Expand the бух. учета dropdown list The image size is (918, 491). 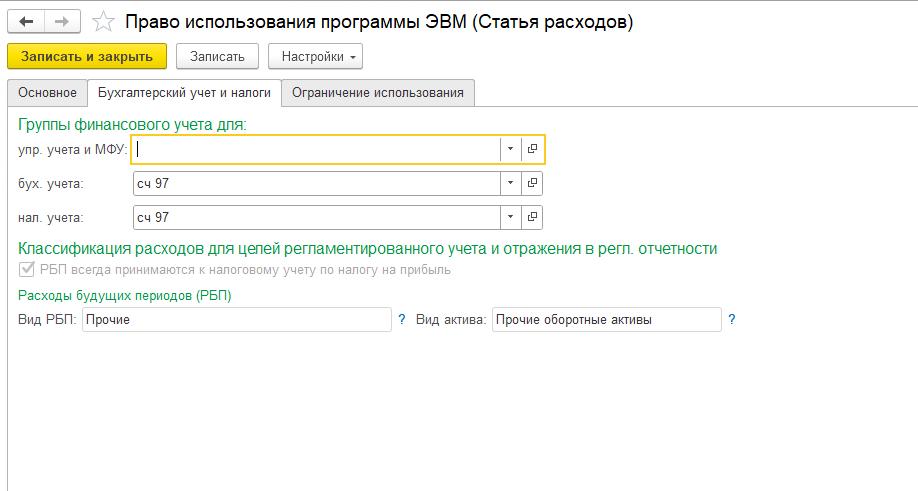tap(510, 183)
